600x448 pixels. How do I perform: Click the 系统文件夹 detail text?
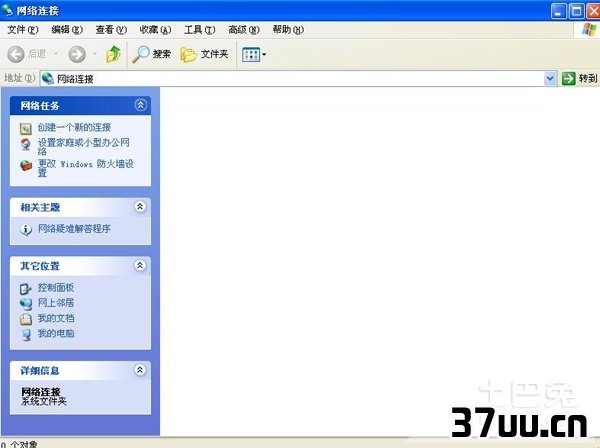point(44,401)
